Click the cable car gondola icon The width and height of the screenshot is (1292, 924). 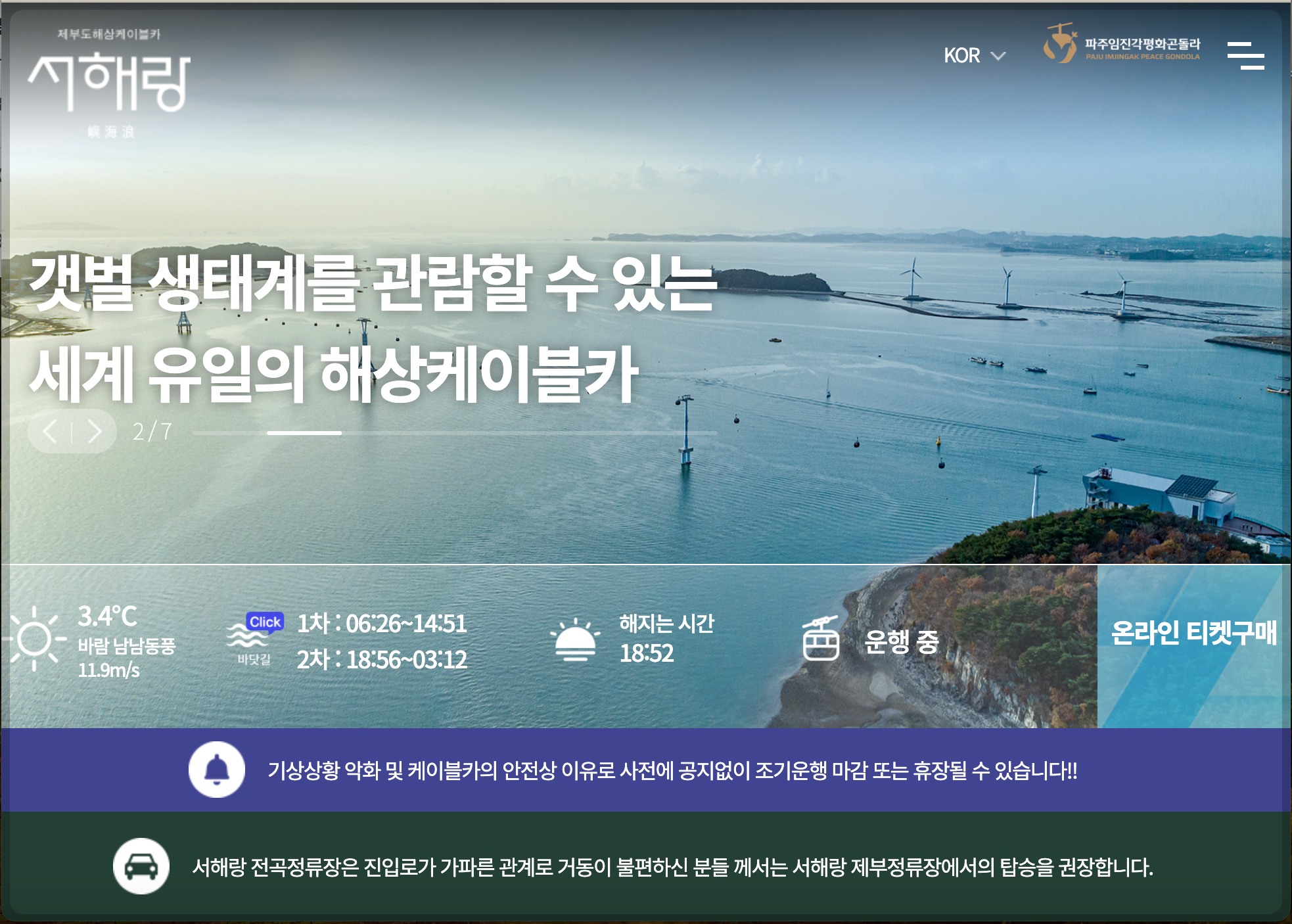[x=820, y=639]
